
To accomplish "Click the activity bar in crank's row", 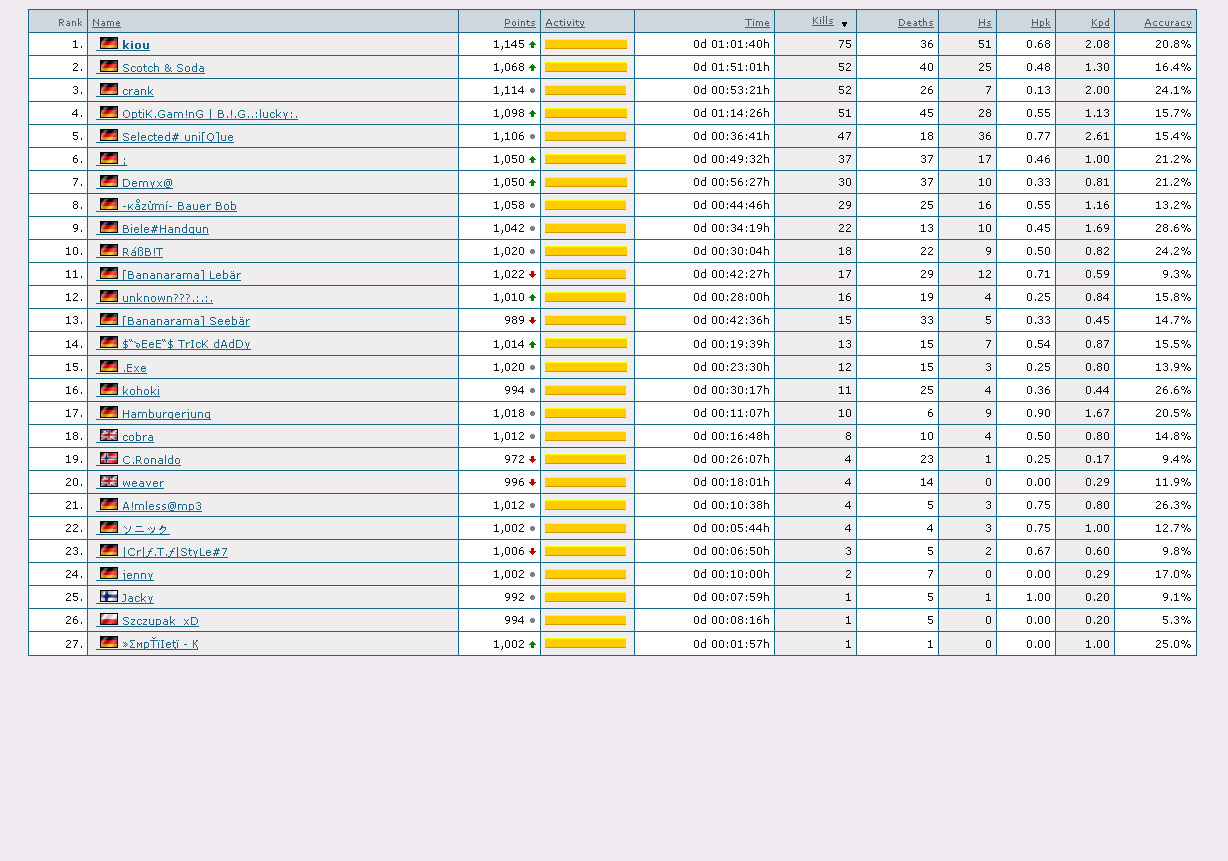I will pos(586,91).
